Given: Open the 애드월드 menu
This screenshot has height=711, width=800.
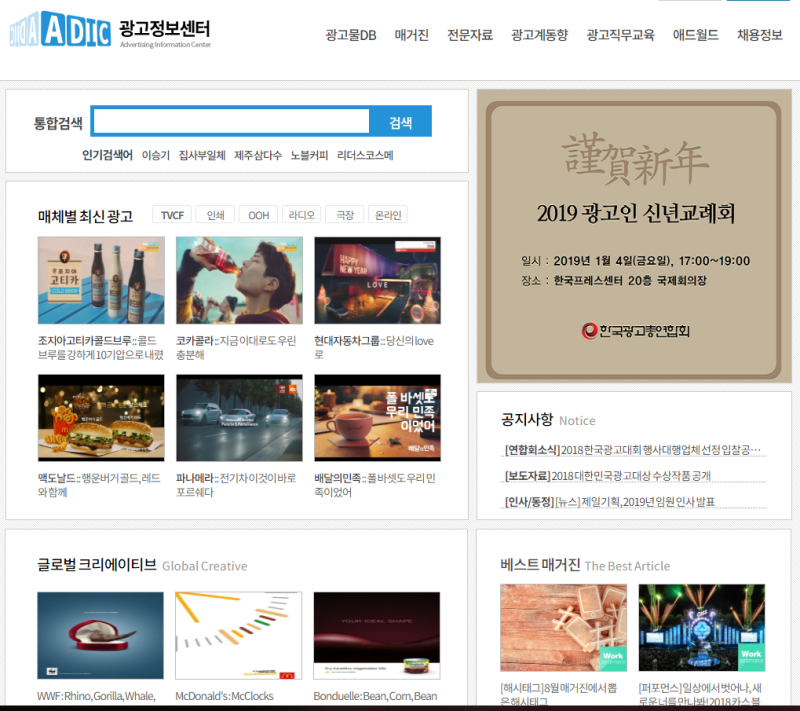Looking at the screenshot, I should tap(695, 35).
